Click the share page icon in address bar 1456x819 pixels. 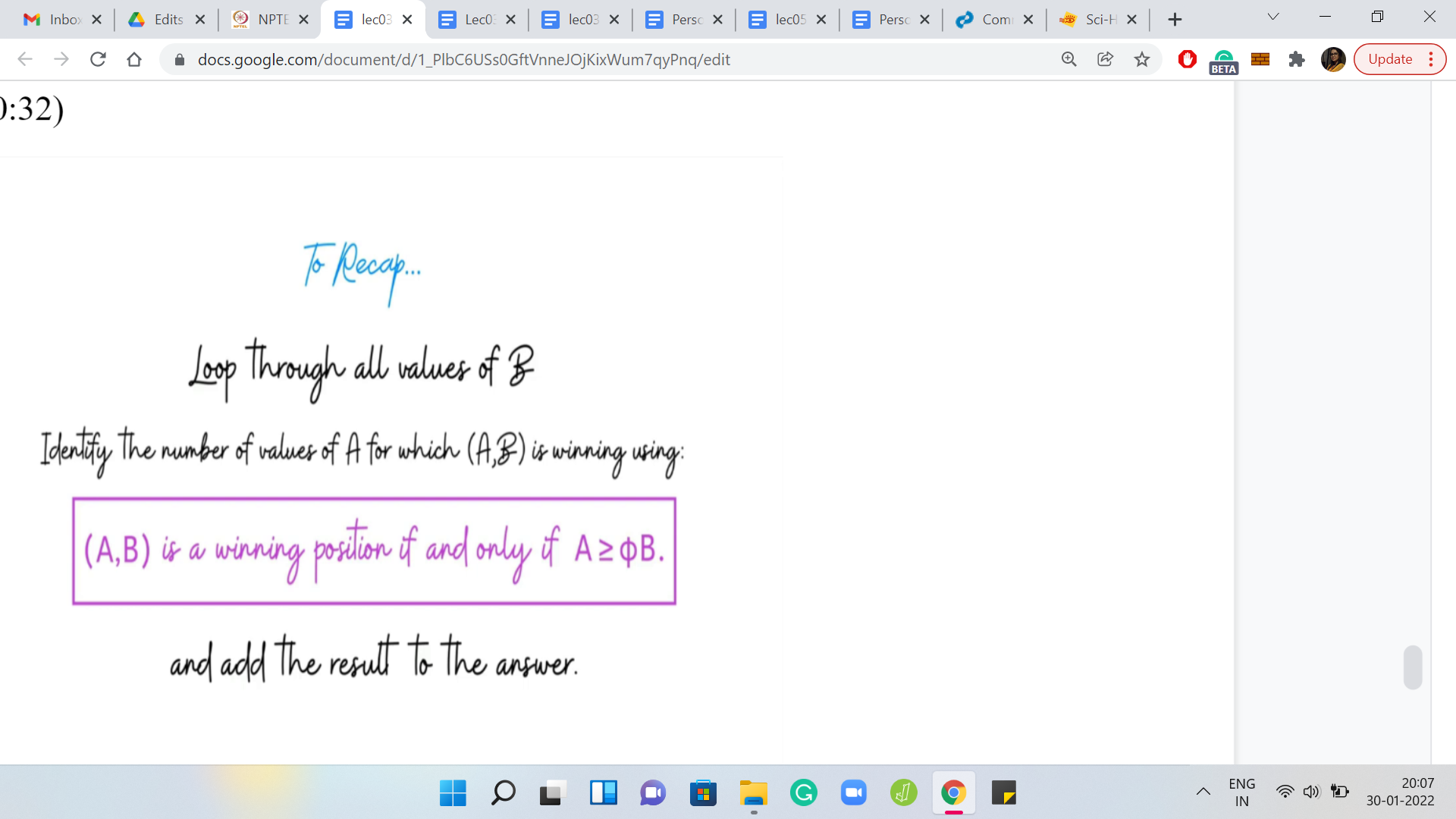pyautogui.click(x=1105, y=59)
